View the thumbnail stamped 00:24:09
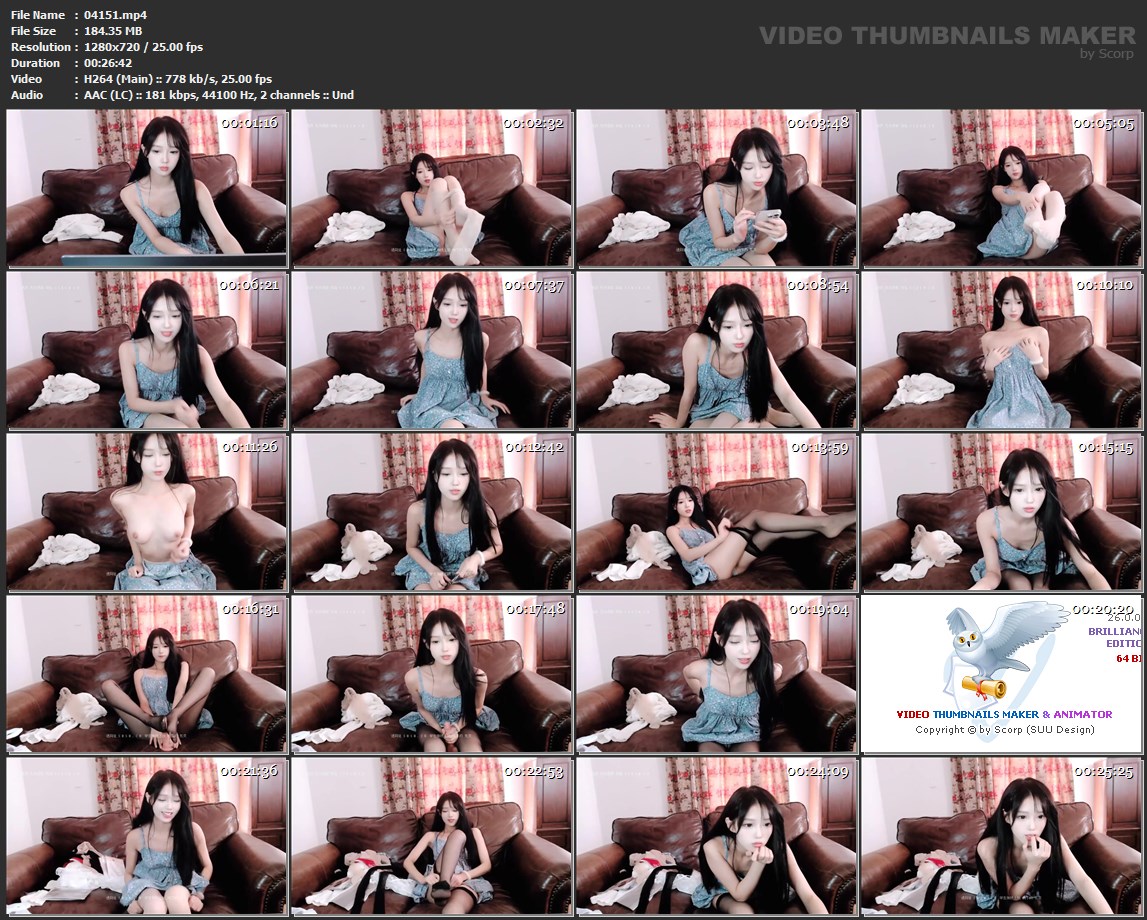 716,836
